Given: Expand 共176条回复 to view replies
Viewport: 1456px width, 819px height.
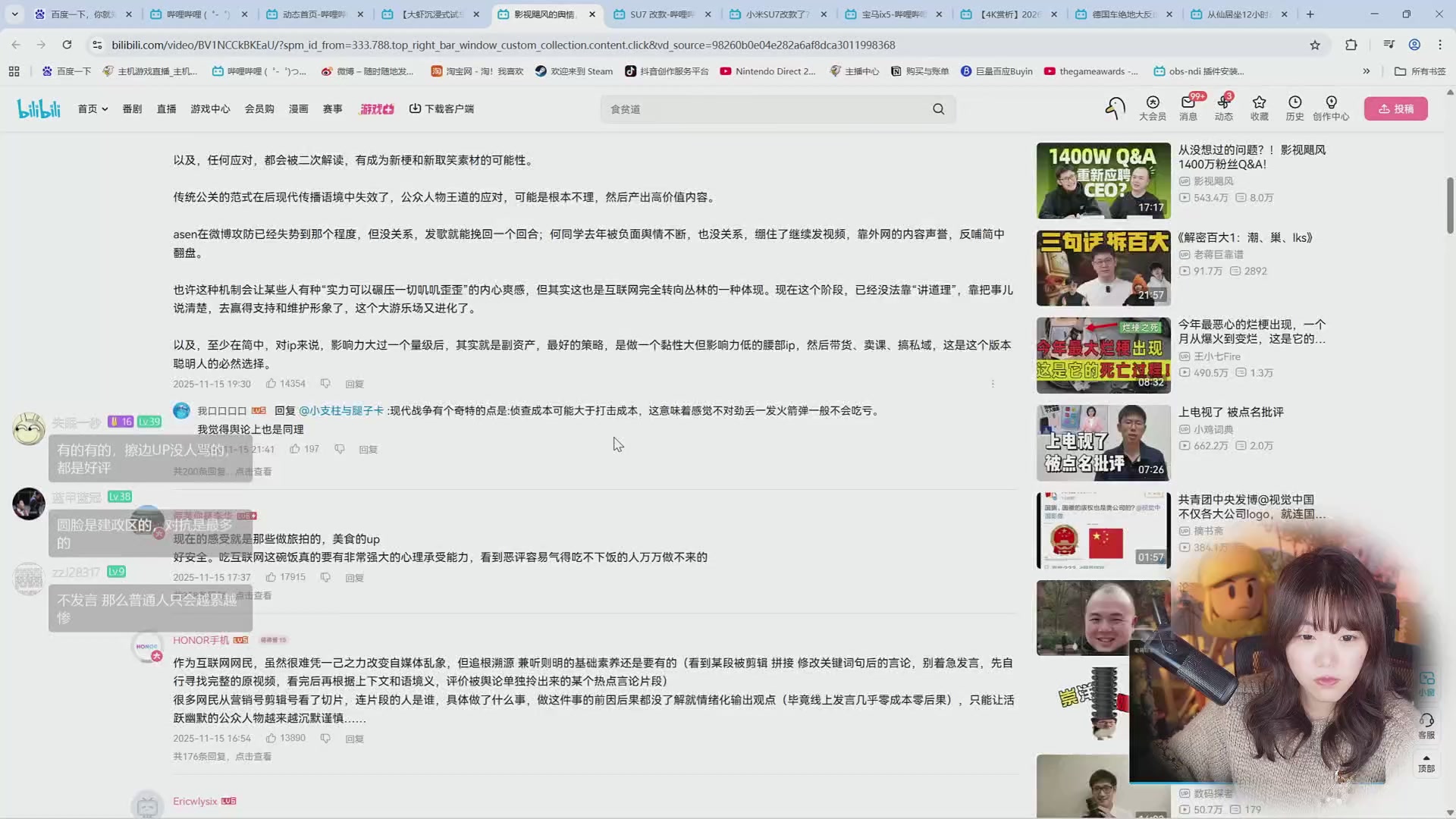Looking at the screenshot, I should (x=223, y=756).
